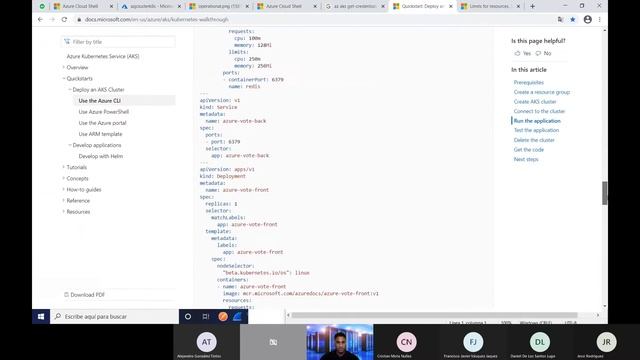Jump to Connect to the cluster

click(x=539, y=111)
